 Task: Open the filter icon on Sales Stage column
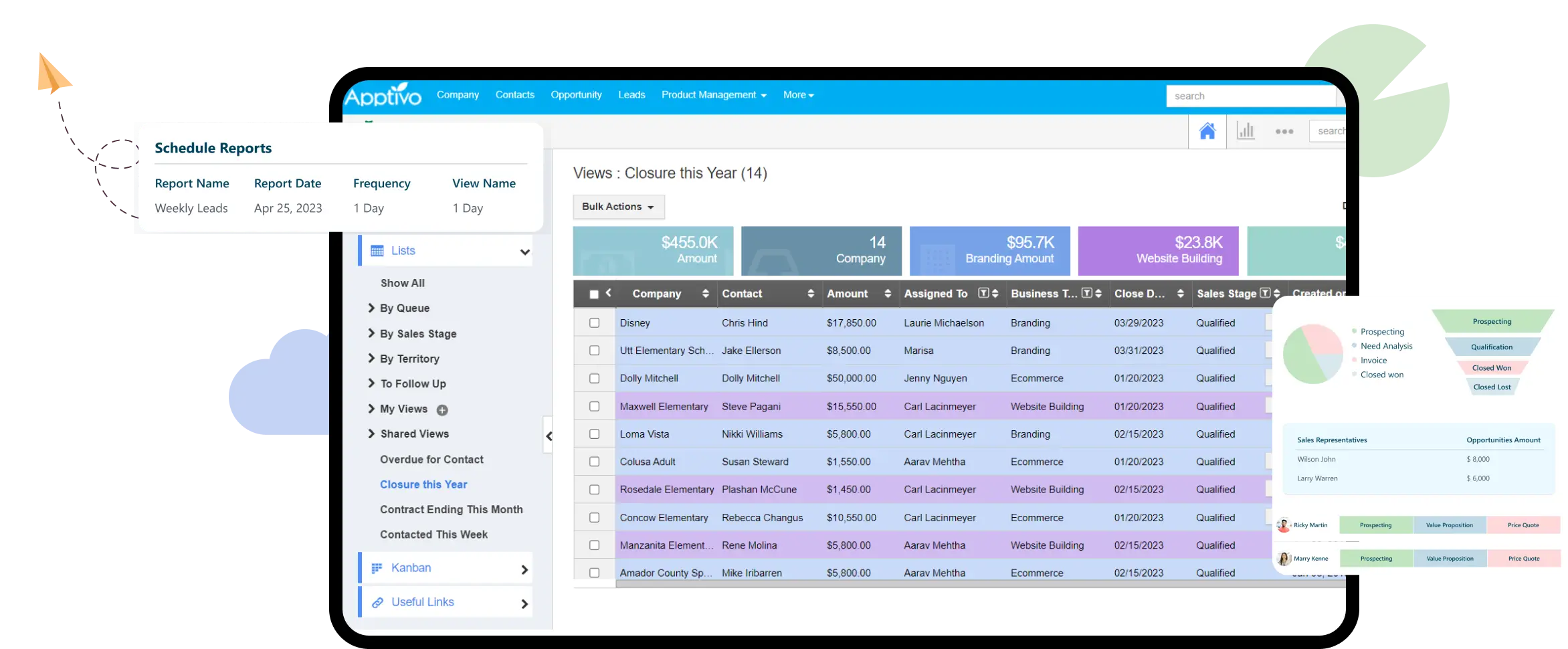(x=1264, y=293)
